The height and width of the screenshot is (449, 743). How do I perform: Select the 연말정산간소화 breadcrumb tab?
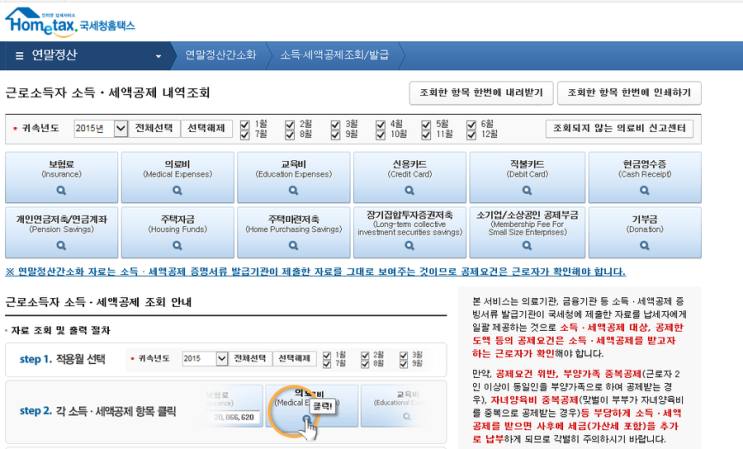221,55
